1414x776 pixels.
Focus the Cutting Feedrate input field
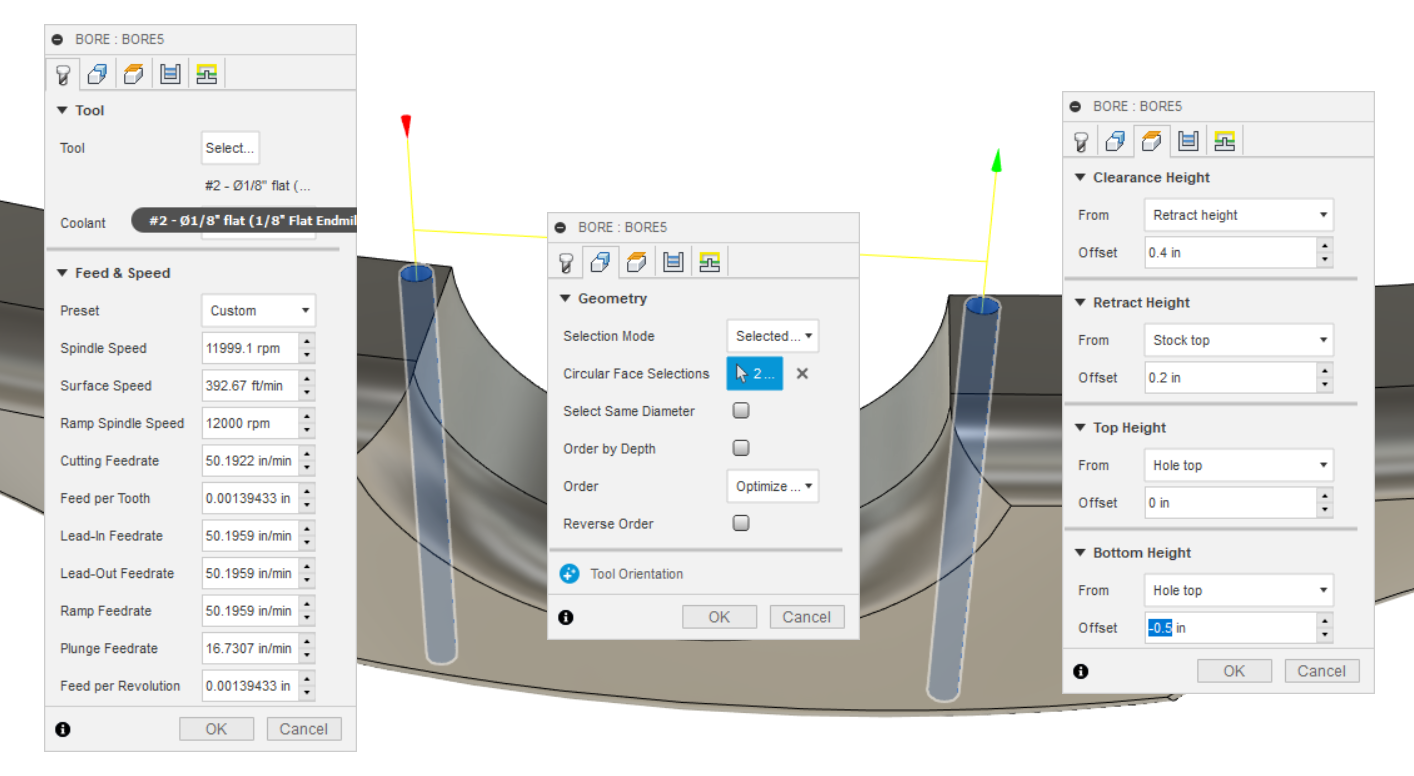(x=250, y=461)
